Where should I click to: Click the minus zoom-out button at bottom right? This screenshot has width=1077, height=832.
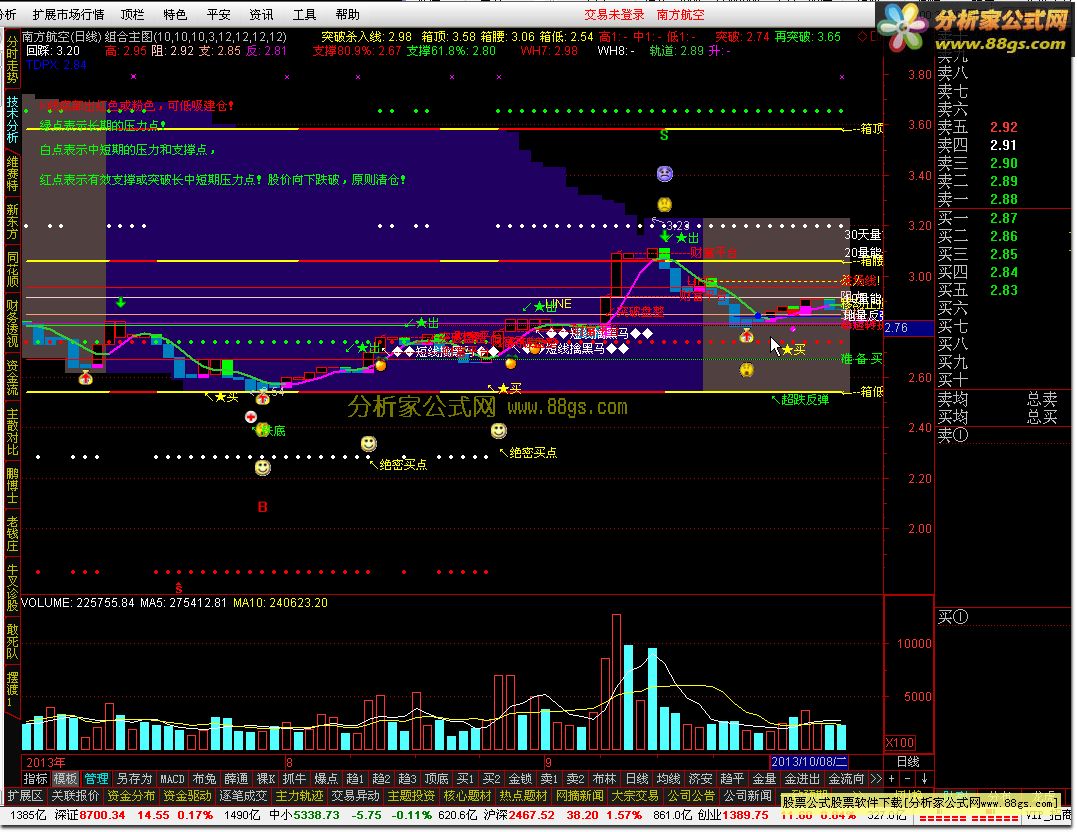pos(908,779)
